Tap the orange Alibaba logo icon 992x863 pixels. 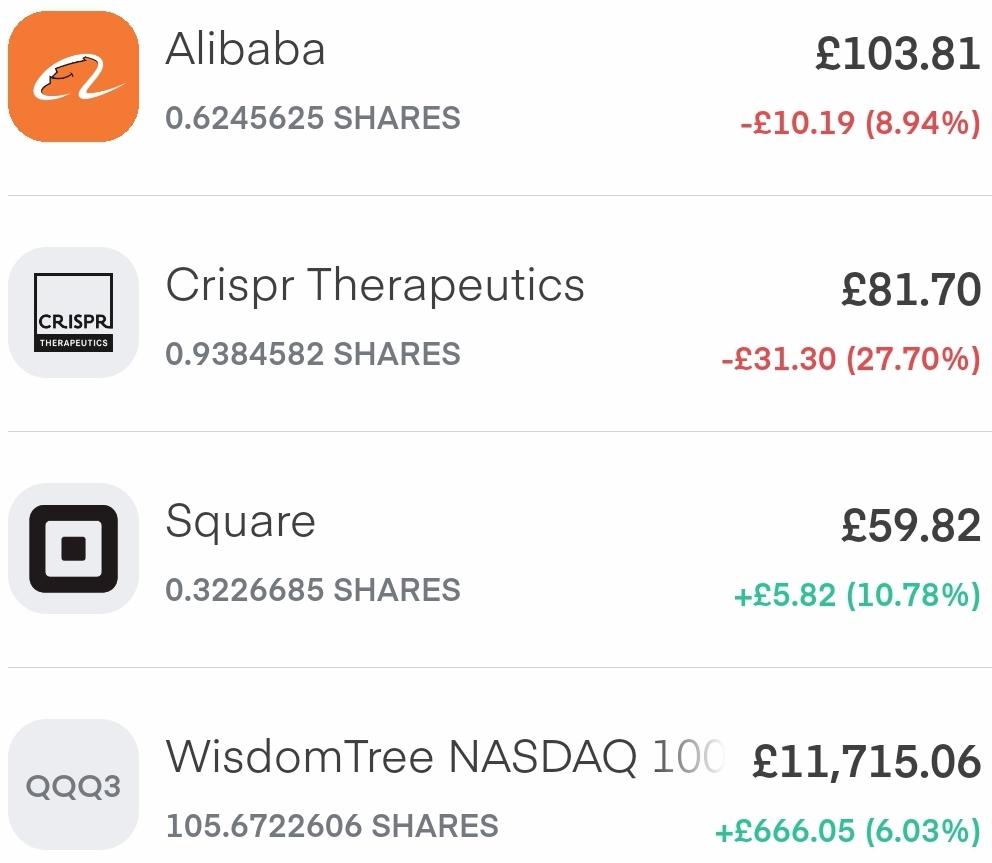click(x=72, y=76)
